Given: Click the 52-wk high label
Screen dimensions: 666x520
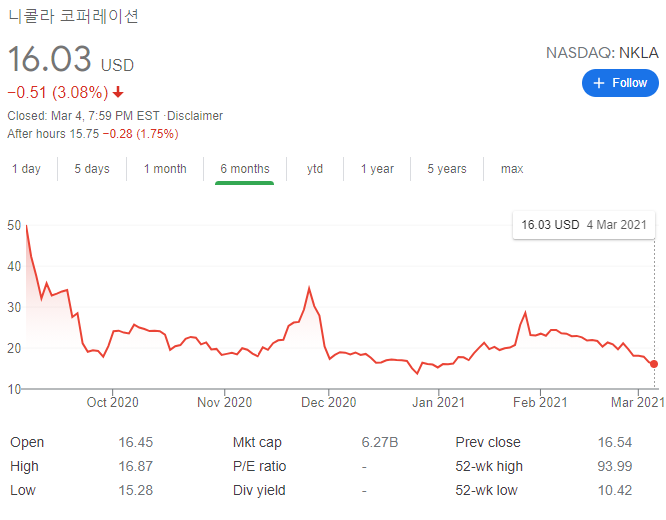Looking at the screenshot, I should click(489, 466).
